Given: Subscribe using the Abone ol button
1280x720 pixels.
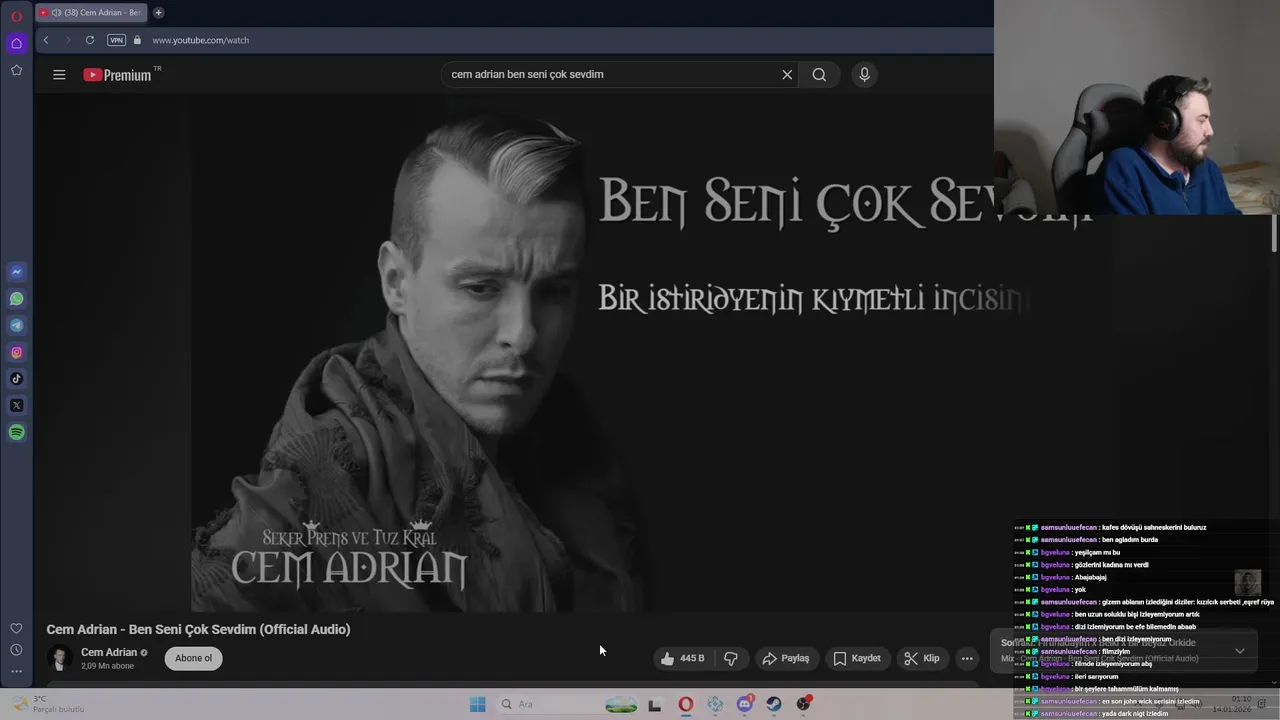Looking at the screenshot, I should pyautogui.click(x=193, y=658).
